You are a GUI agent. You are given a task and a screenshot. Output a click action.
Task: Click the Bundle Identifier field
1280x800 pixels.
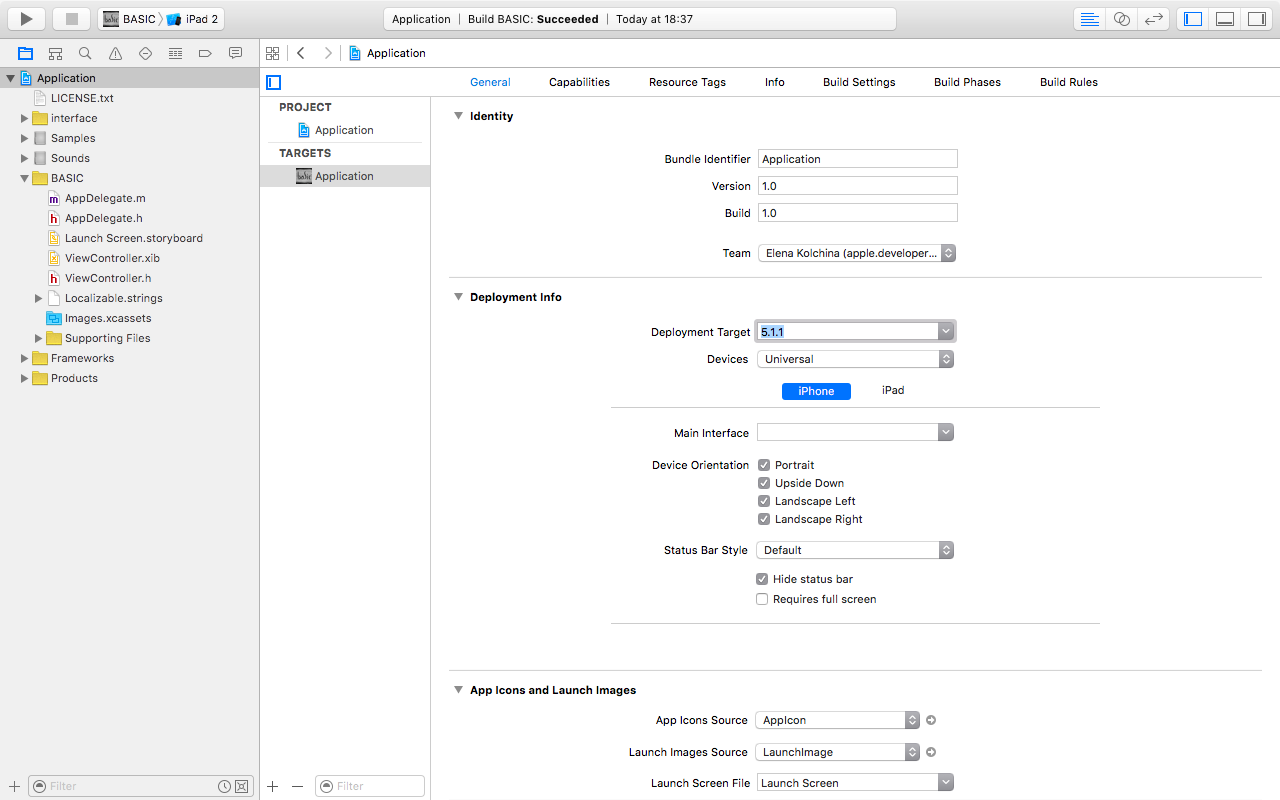point(857,159)
